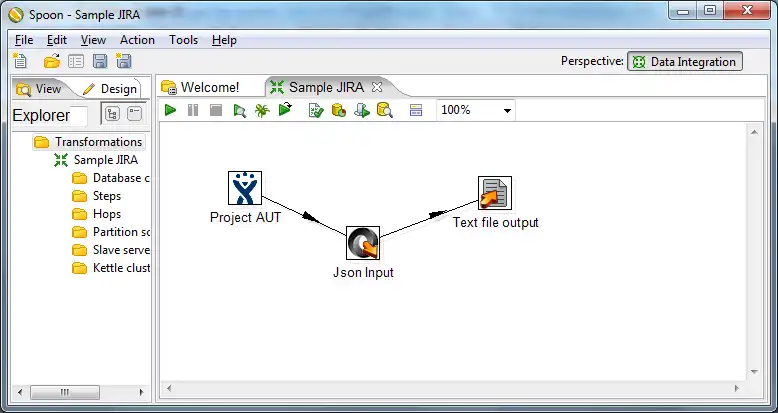Click explorer scrollbar left arrow

pos(20,392)
